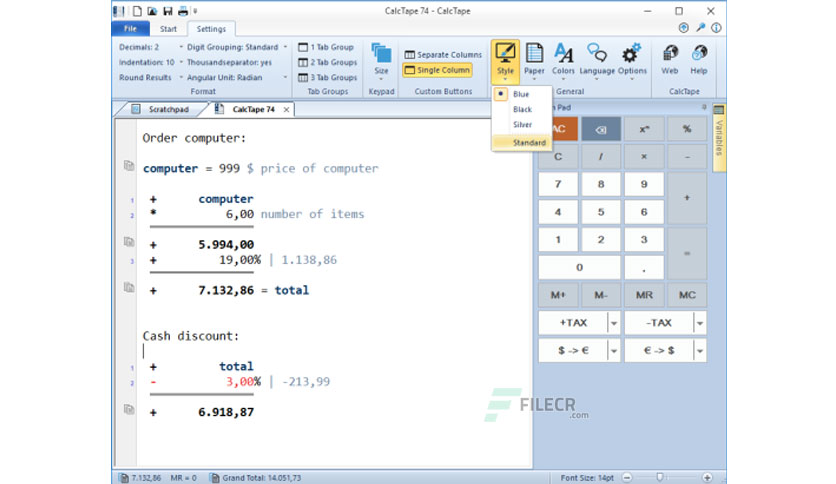Toggle Single Column custom buttons
The image size is (836, 484).
tap(437, 70)
